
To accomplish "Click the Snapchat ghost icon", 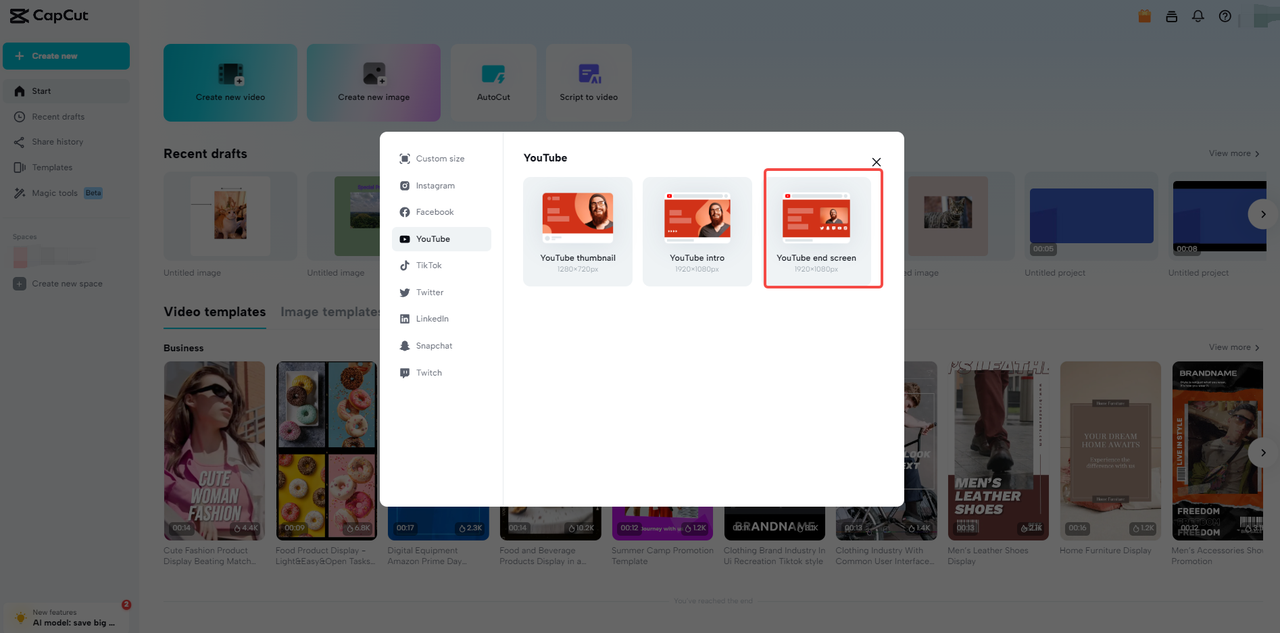I will coord(405,346).
